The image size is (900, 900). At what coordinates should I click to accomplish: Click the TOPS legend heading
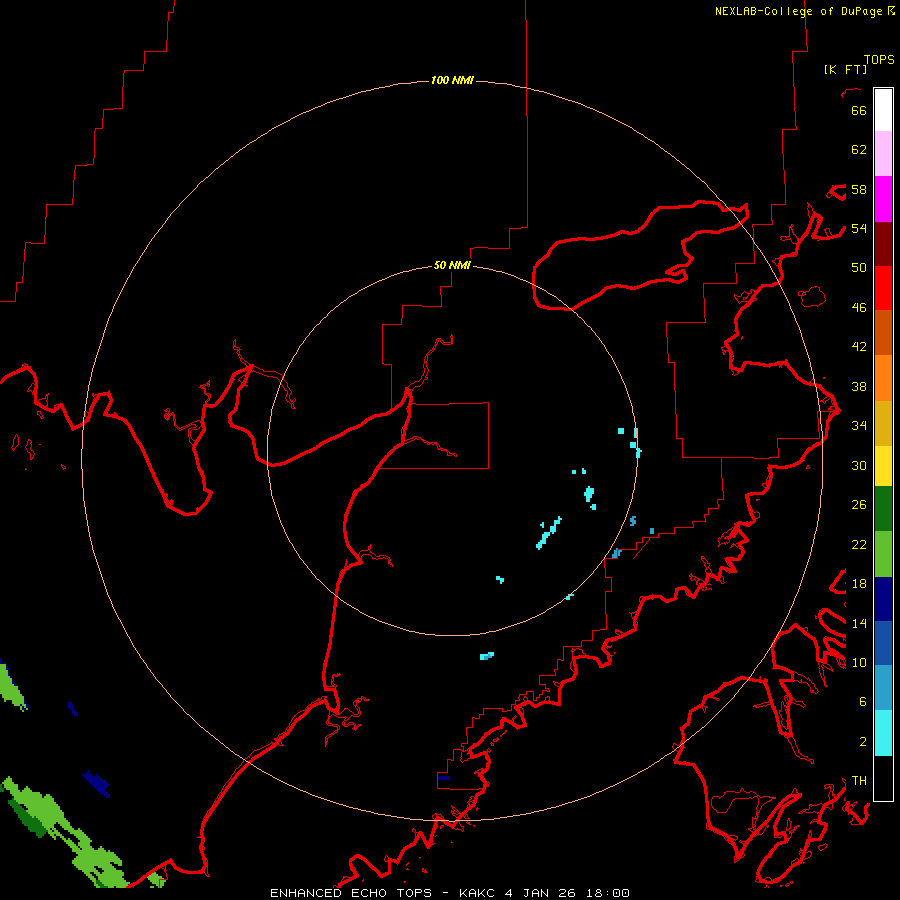(x=879, y=60)
